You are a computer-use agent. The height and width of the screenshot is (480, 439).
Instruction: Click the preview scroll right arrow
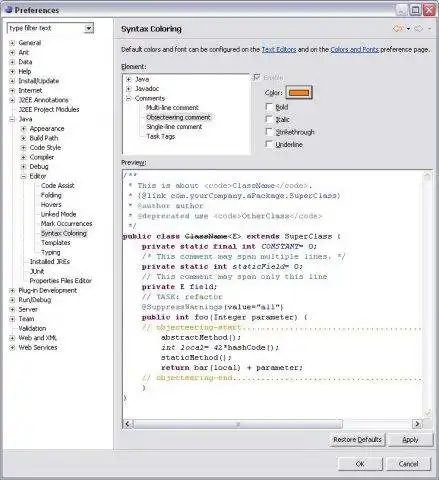click(417, 424)
